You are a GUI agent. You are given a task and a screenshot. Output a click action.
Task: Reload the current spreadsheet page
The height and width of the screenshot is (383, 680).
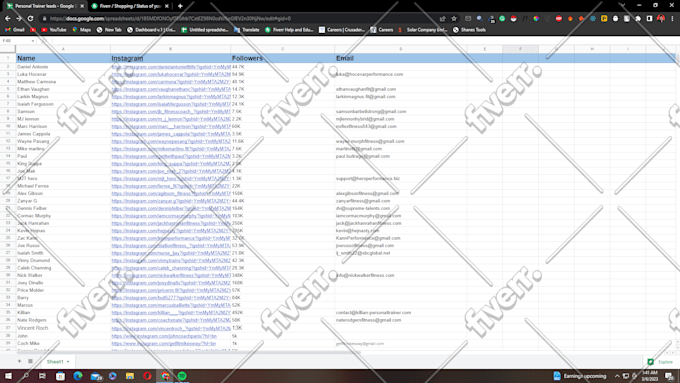[30, 19]
